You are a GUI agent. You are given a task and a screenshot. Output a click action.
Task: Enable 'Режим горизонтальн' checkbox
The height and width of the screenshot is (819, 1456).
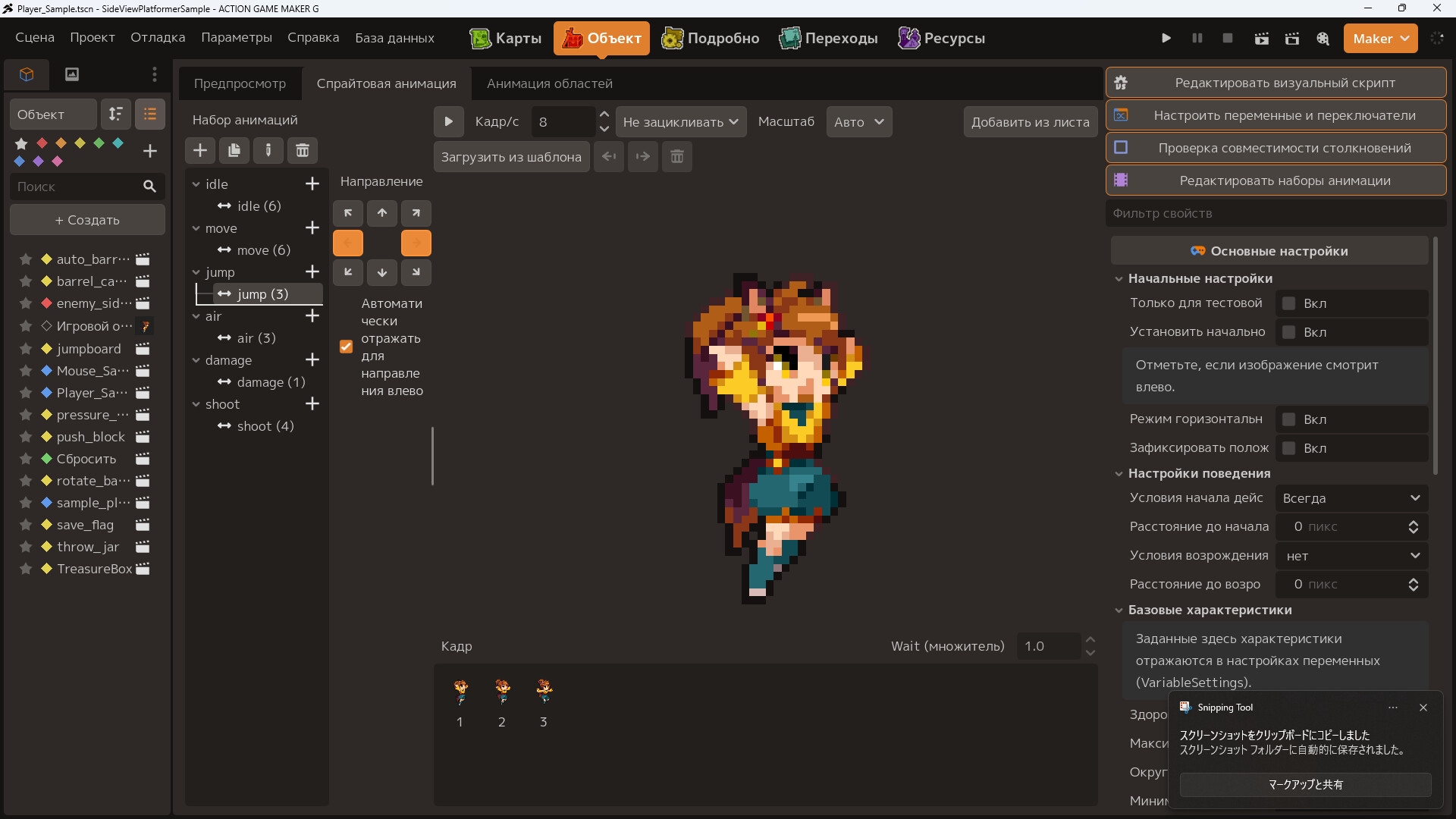(1288, 419)
